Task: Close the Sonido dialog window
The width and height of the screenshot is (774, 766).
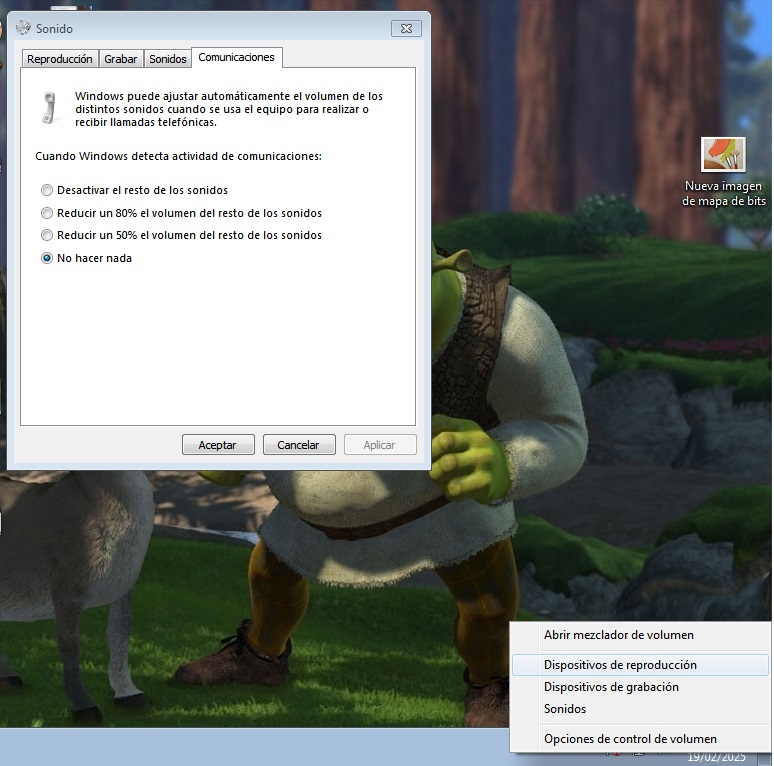Action: coord(406,29)
